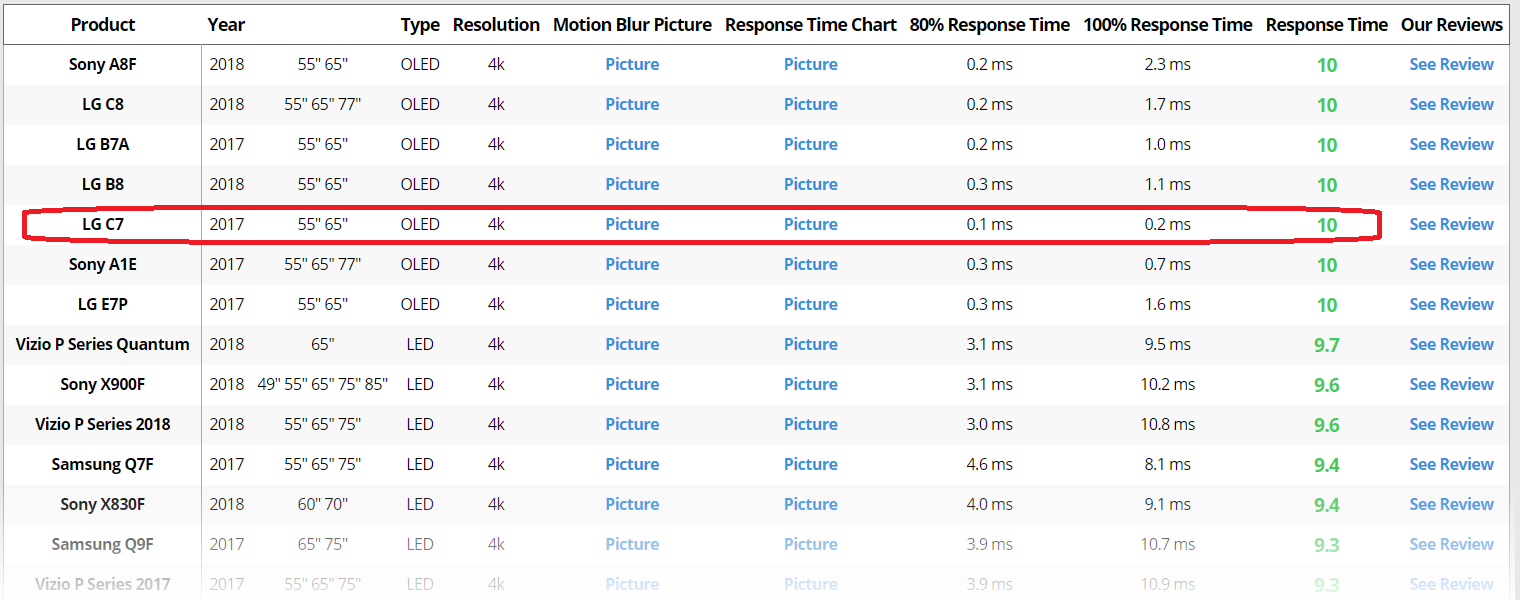Open the Sony A8F review link
Image resolution: width=1520 pixels, height=600 pixels.
tap(1451, 64)
